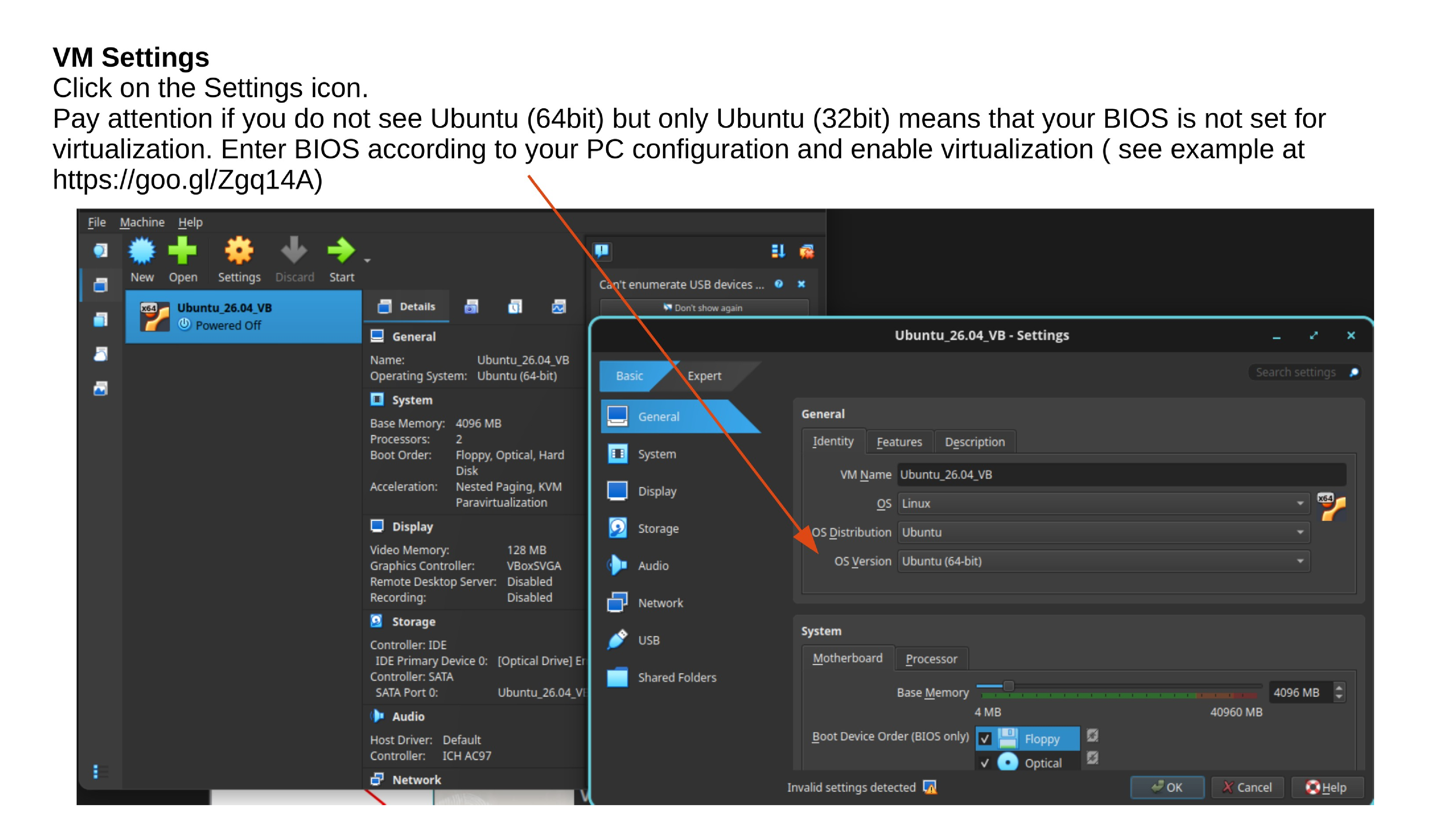The height and width of the screenshot is (819, 1456).
Task: Click the help icon on the USB notification
Action: 779,284
